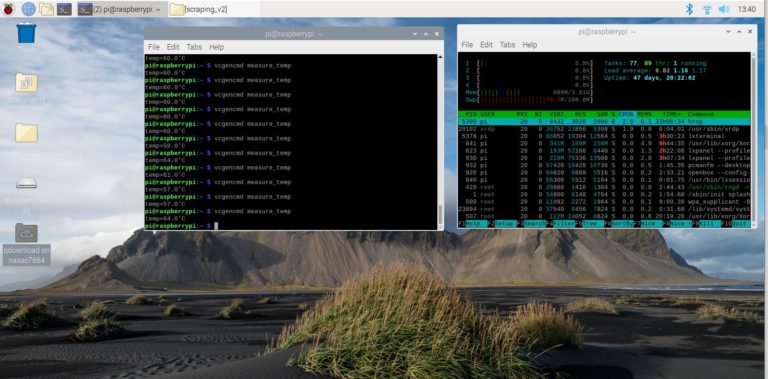Switch to the (2) pi@raspberrypi taskbar button
The image size is (768, 379).
121,9
